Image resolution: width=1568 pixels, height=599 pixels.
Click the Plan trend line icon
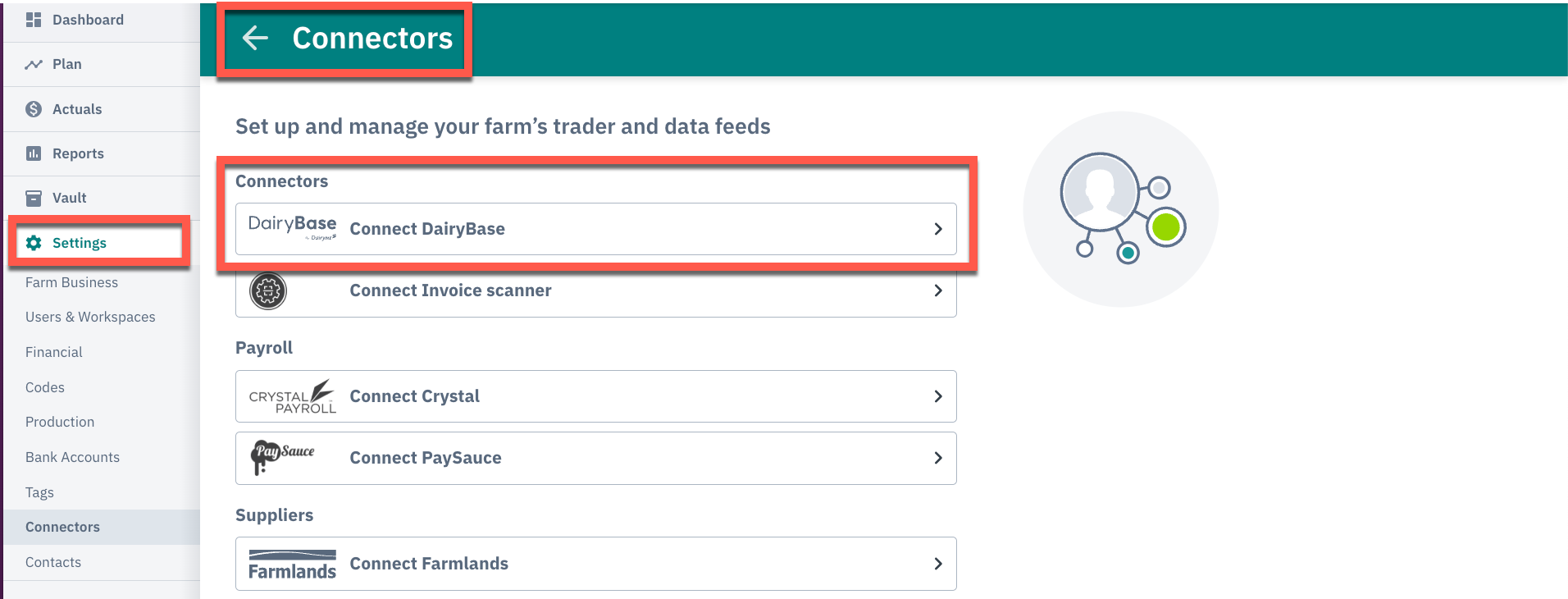[x=34, y=64]
